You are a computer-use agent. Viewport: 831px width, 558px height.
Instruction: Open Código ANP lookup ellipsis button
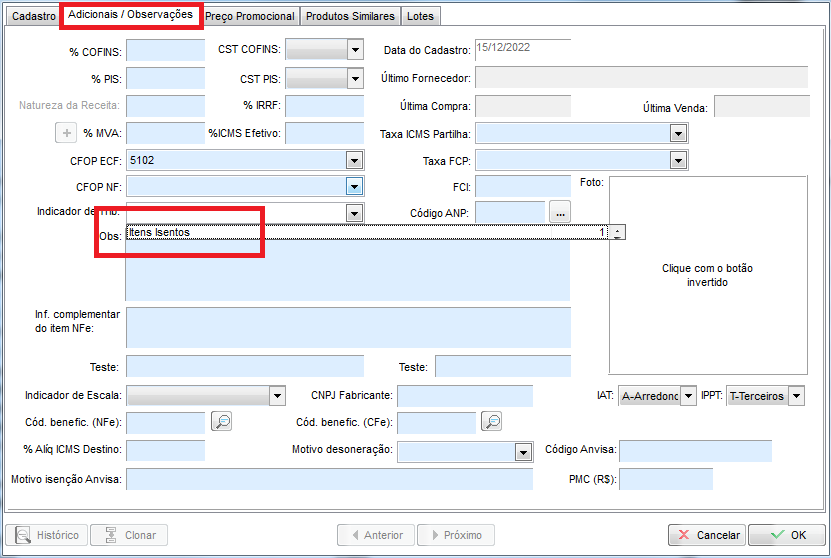coord(560,212)
